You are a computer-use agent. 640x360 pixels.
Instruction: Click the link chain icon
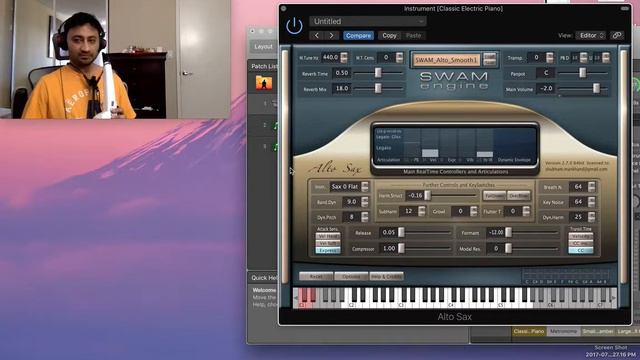[x=617, y=36]
